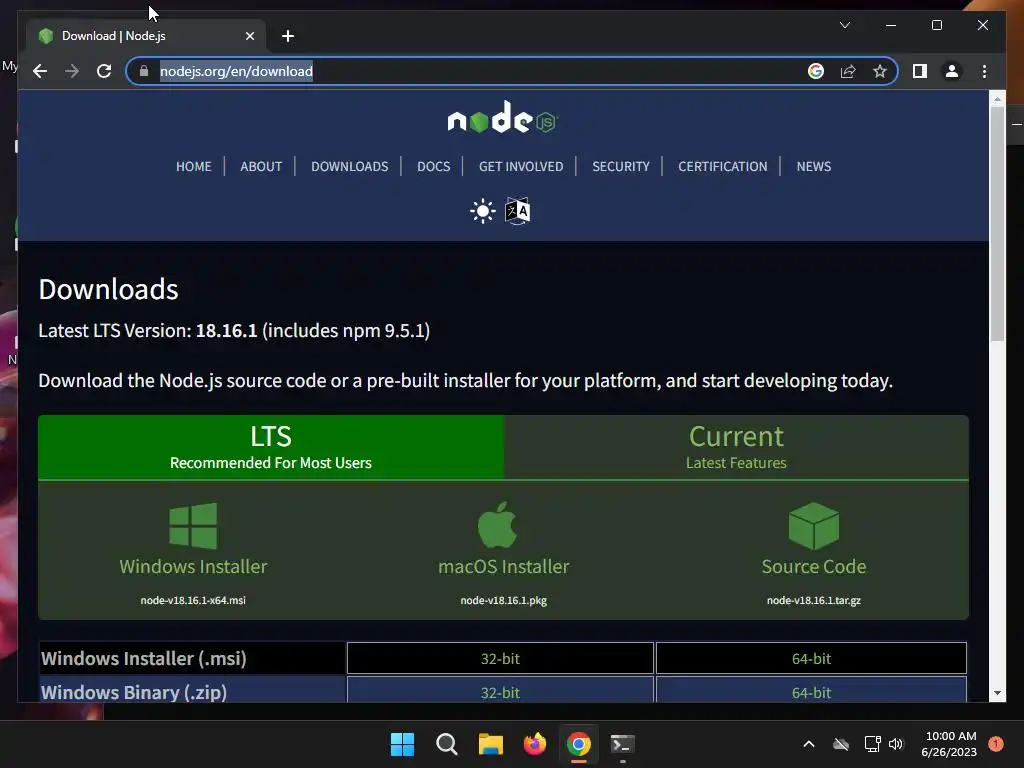This screenshot has height=768, width=1024.
Task: Open the ABOUT nav item
Action: (261, 167)
